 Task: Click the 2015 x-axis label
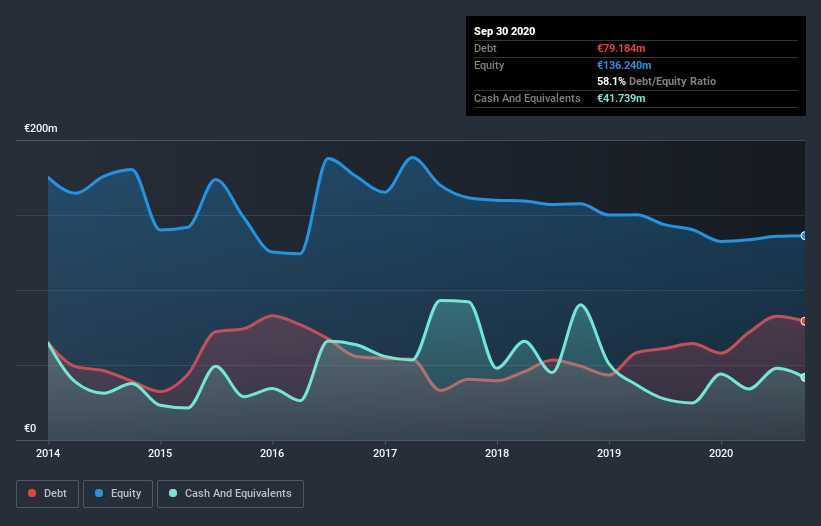pyautogui.click(x=160, y=453)
